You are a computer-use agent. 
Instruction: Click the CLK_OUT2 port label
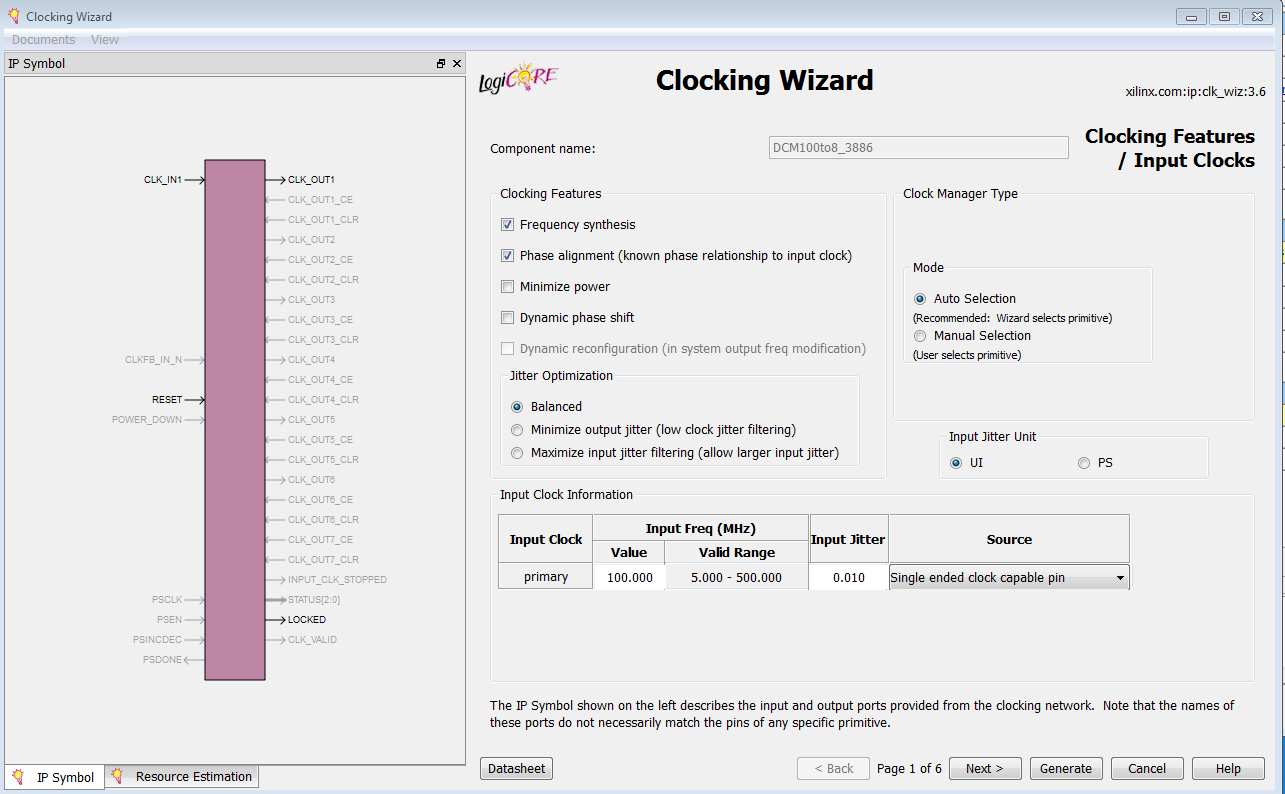point(311,240)
